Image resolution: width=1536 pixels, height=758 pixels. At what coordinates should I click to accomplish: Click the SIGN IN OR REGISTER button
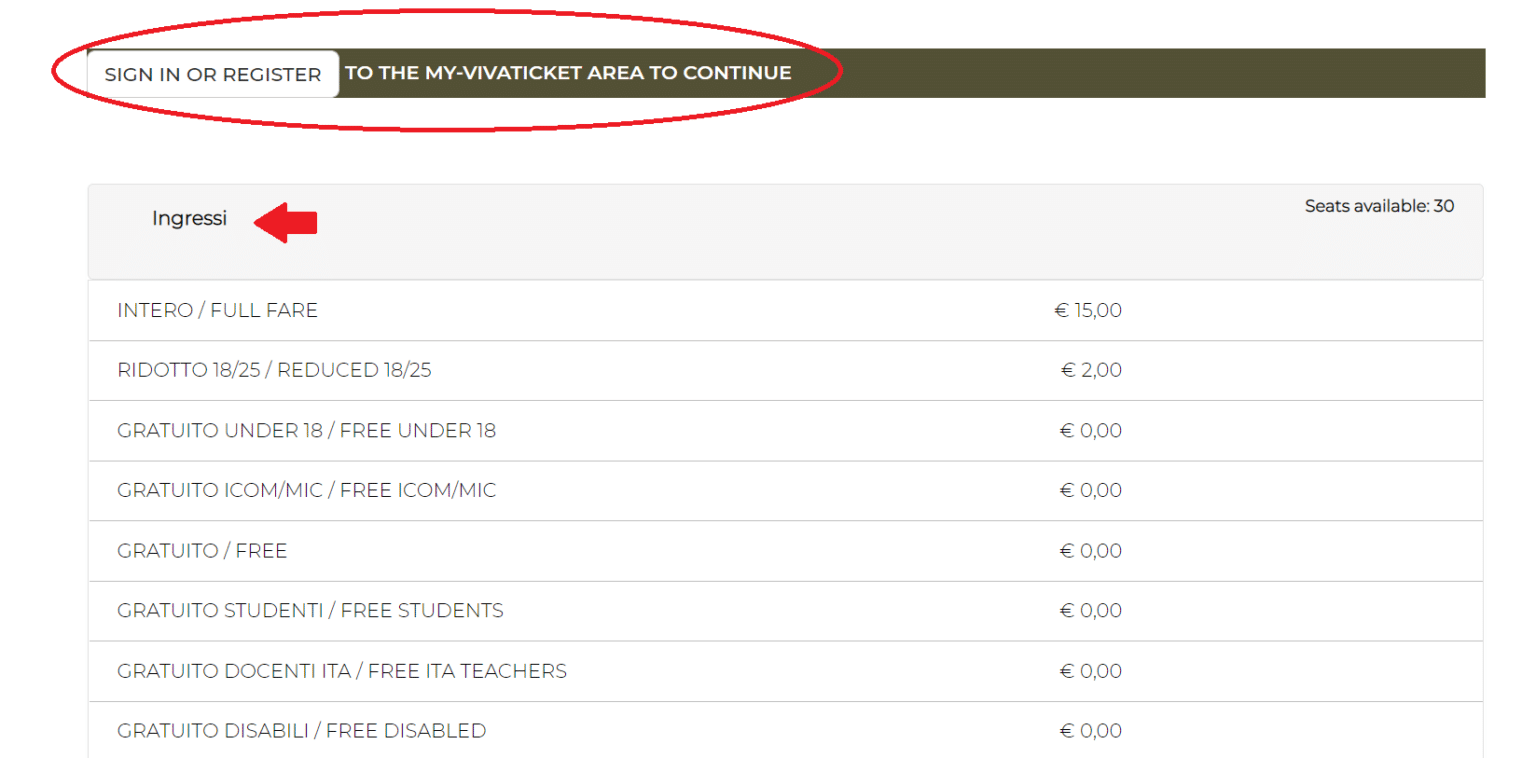(213, 74)
